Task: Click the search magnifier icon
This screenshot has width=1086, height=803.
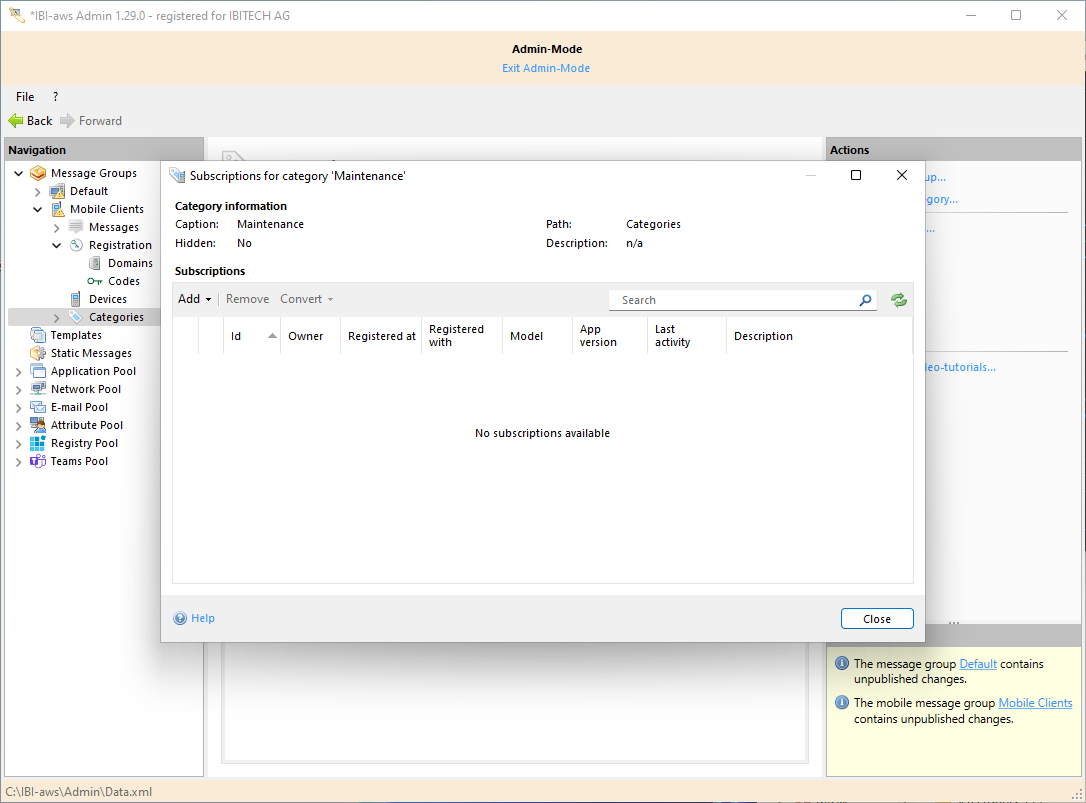Action: 865,300
